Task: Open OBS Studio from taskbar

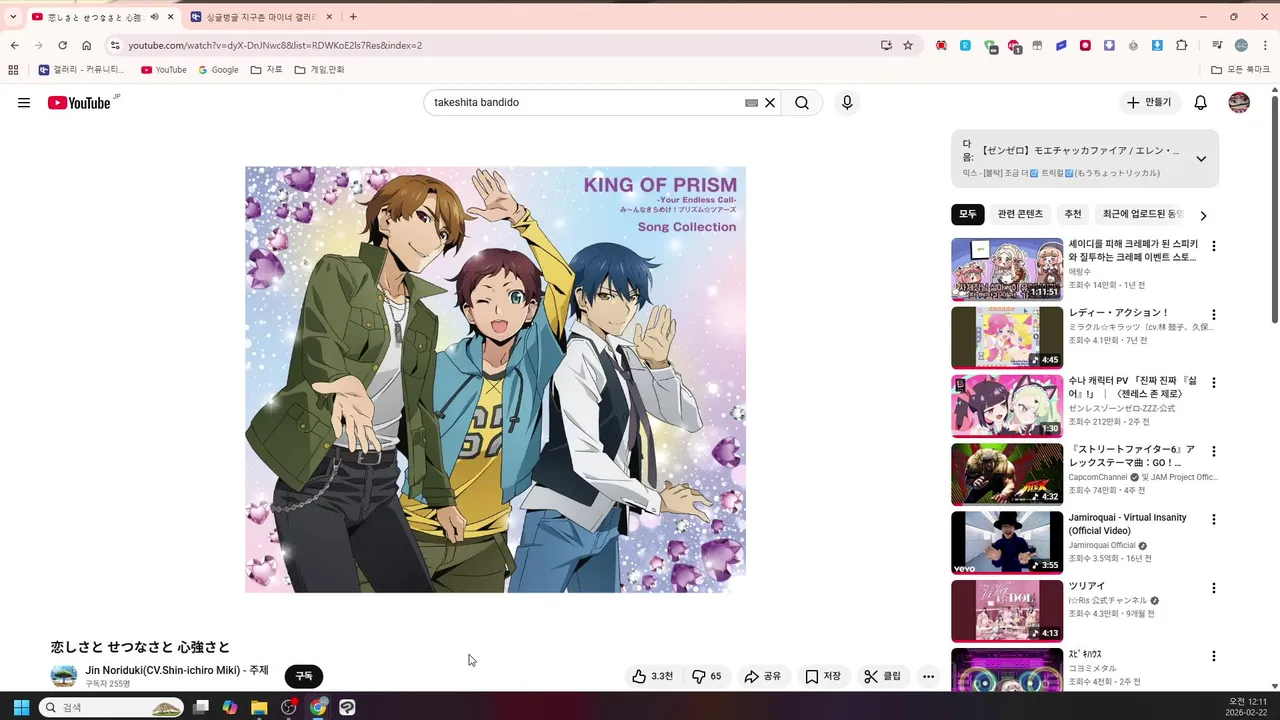Action: coord(289,707)
